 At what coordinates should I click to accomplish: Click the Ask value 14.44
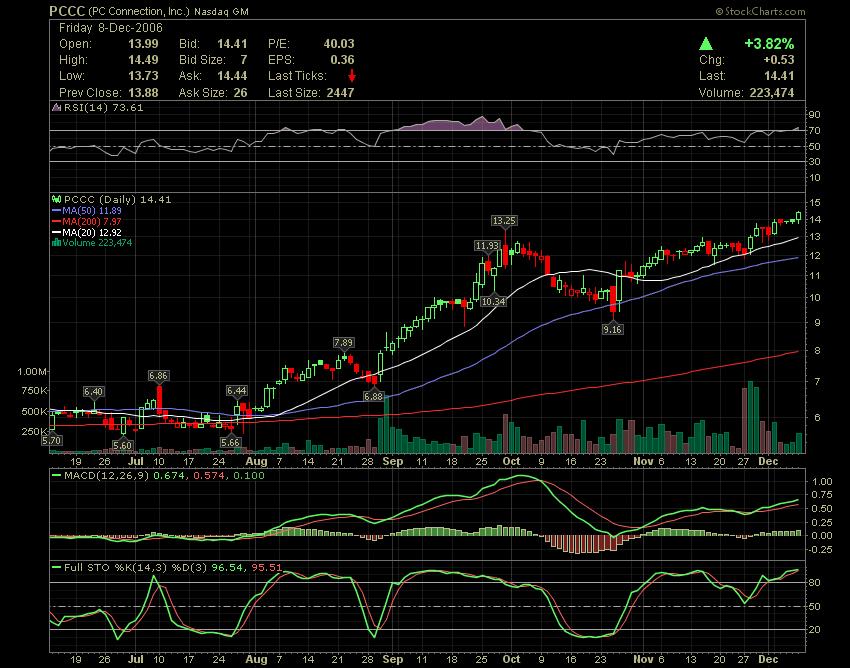pyautogui.click(x=232, y=76)
